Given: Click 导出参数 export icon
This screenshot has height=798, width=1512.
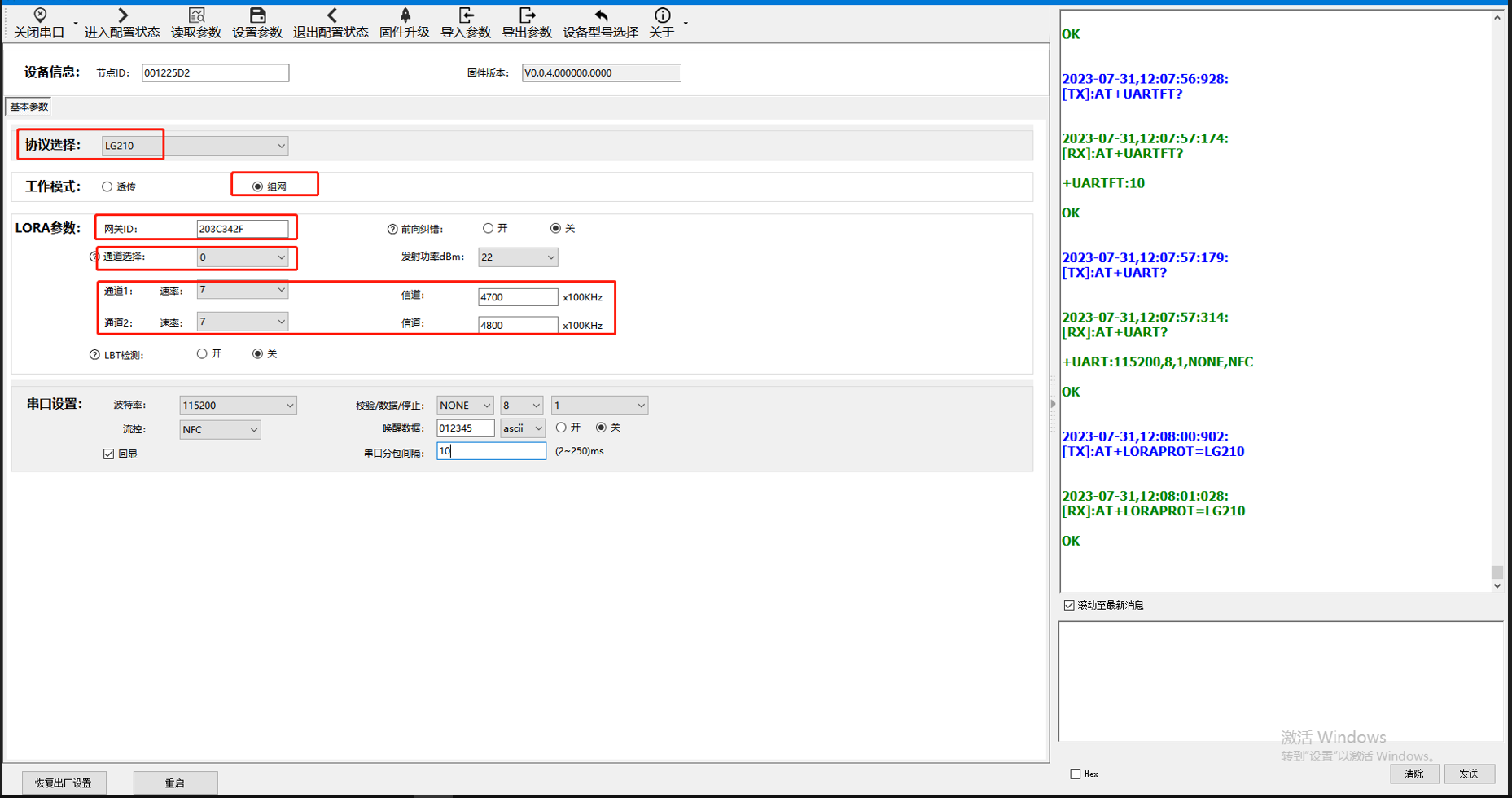Looking at the screenshot, I should pyautogui.click(x=527, y=23).
